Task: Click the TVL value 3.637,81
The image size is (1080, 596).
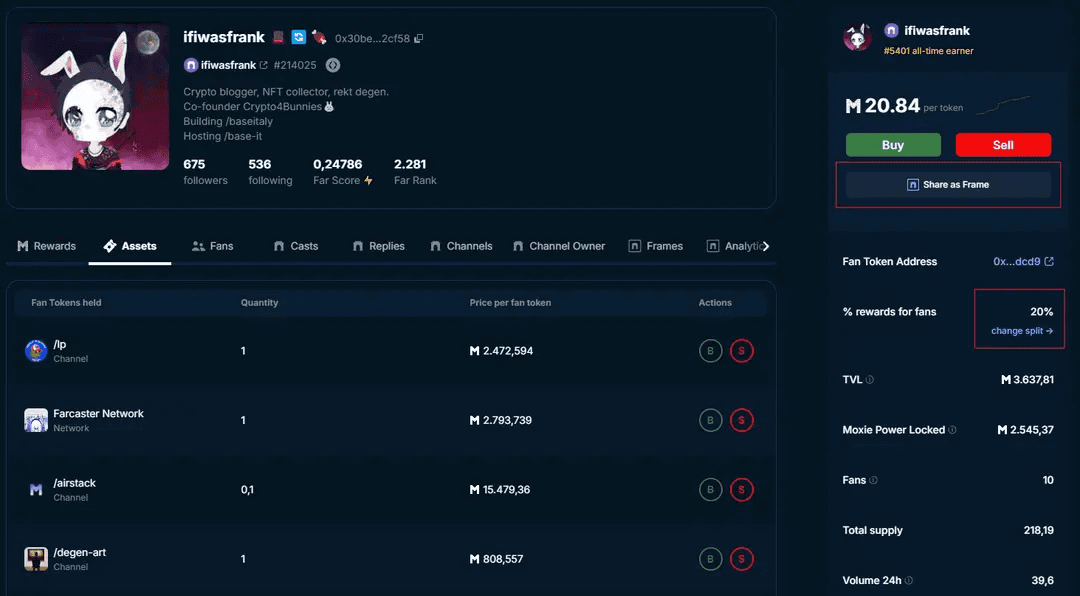Action: point(1028,380)
